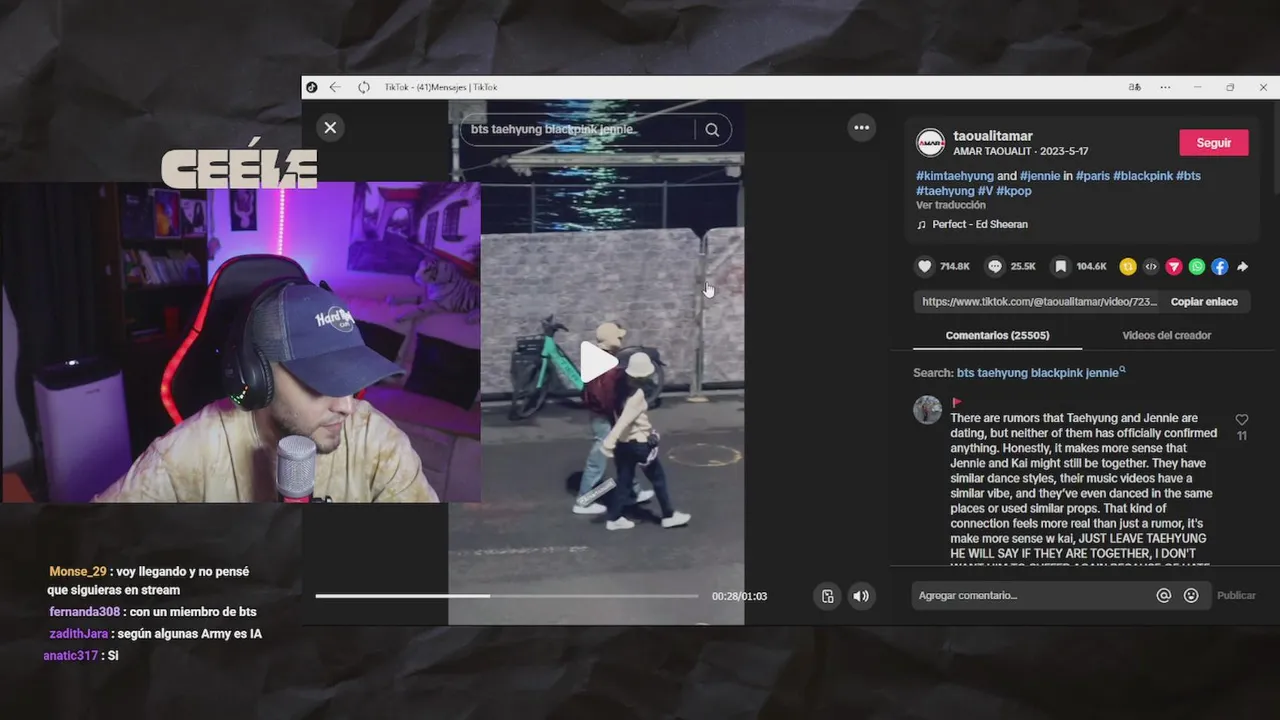Viewport: 1280px width, 720px height.
Task: Open the emoji picker in comment box
Action: coord(1191,595)
